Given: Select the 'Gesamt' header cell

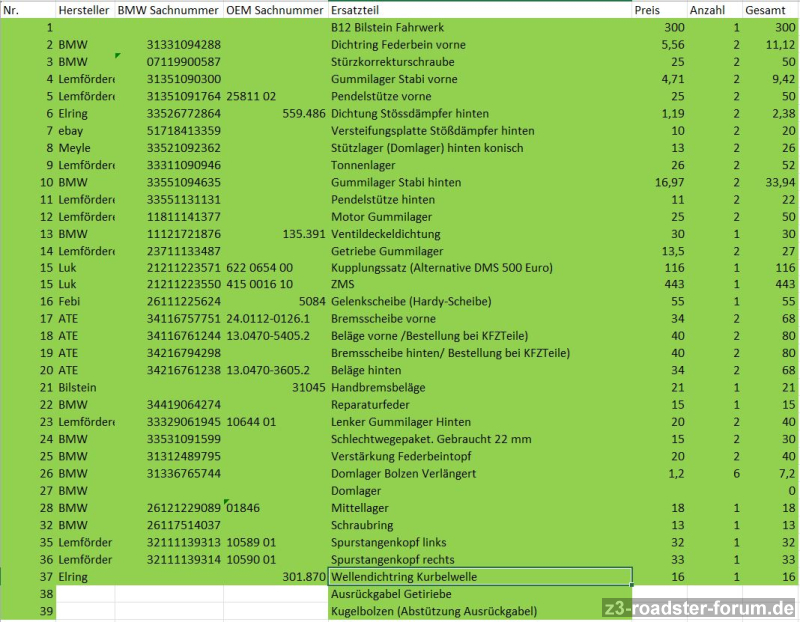Looking at the screenshot, I should (x=770, y=10).
